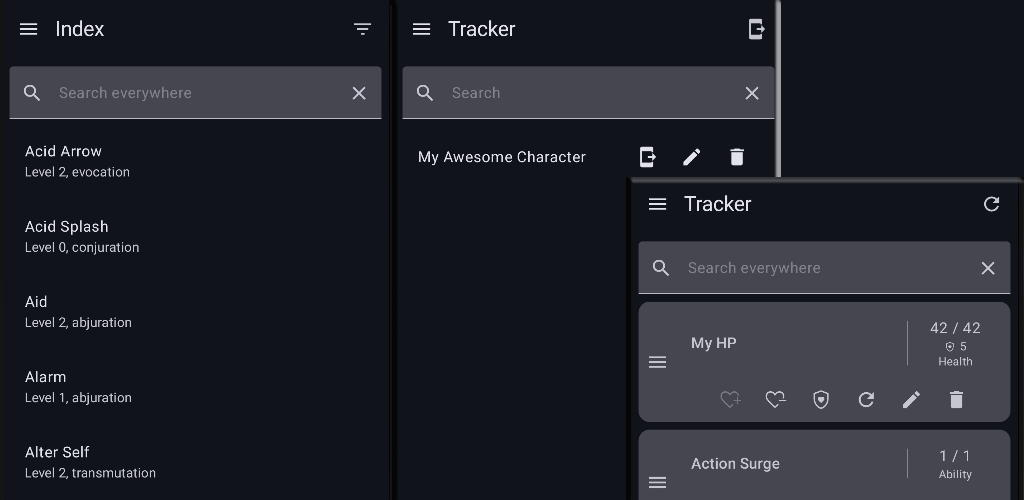Image resolution: width=1024 pixels, height=500 pixels.
Task: Click the Search everywhere field in Index
Action: (x=190, y=93)
